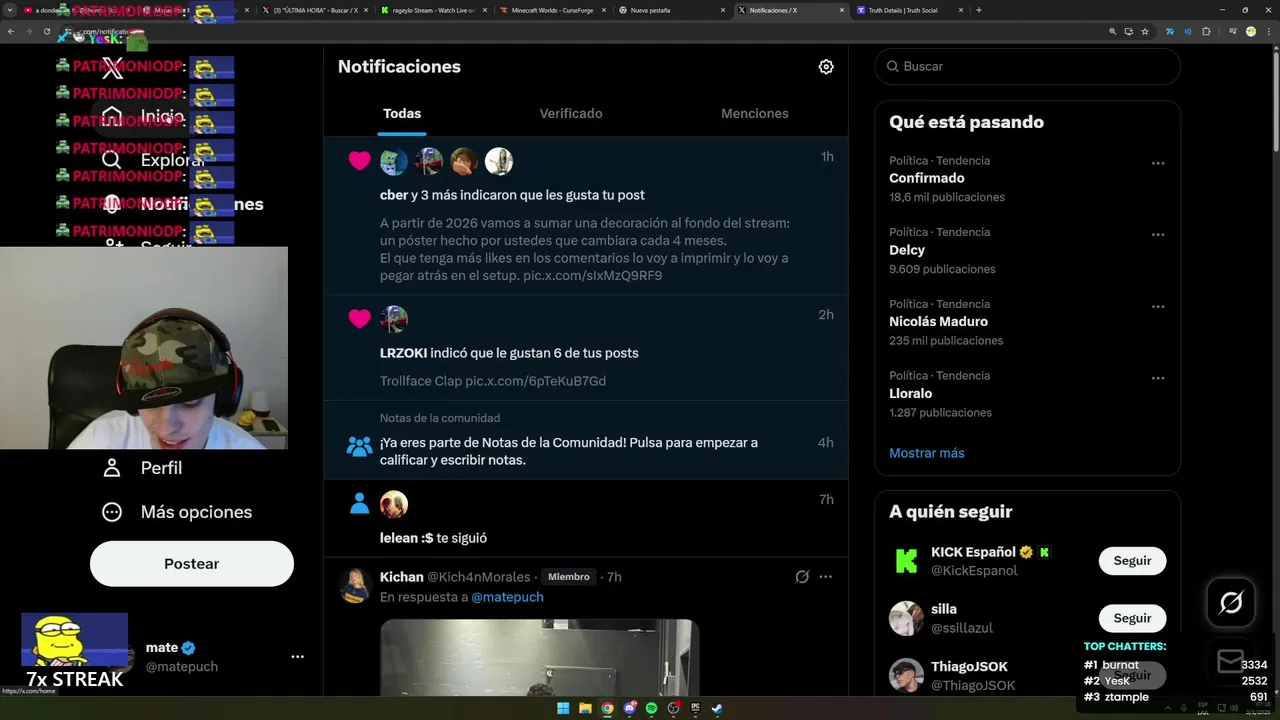Click Kichan's Miembro badge

tap(568, 577)
